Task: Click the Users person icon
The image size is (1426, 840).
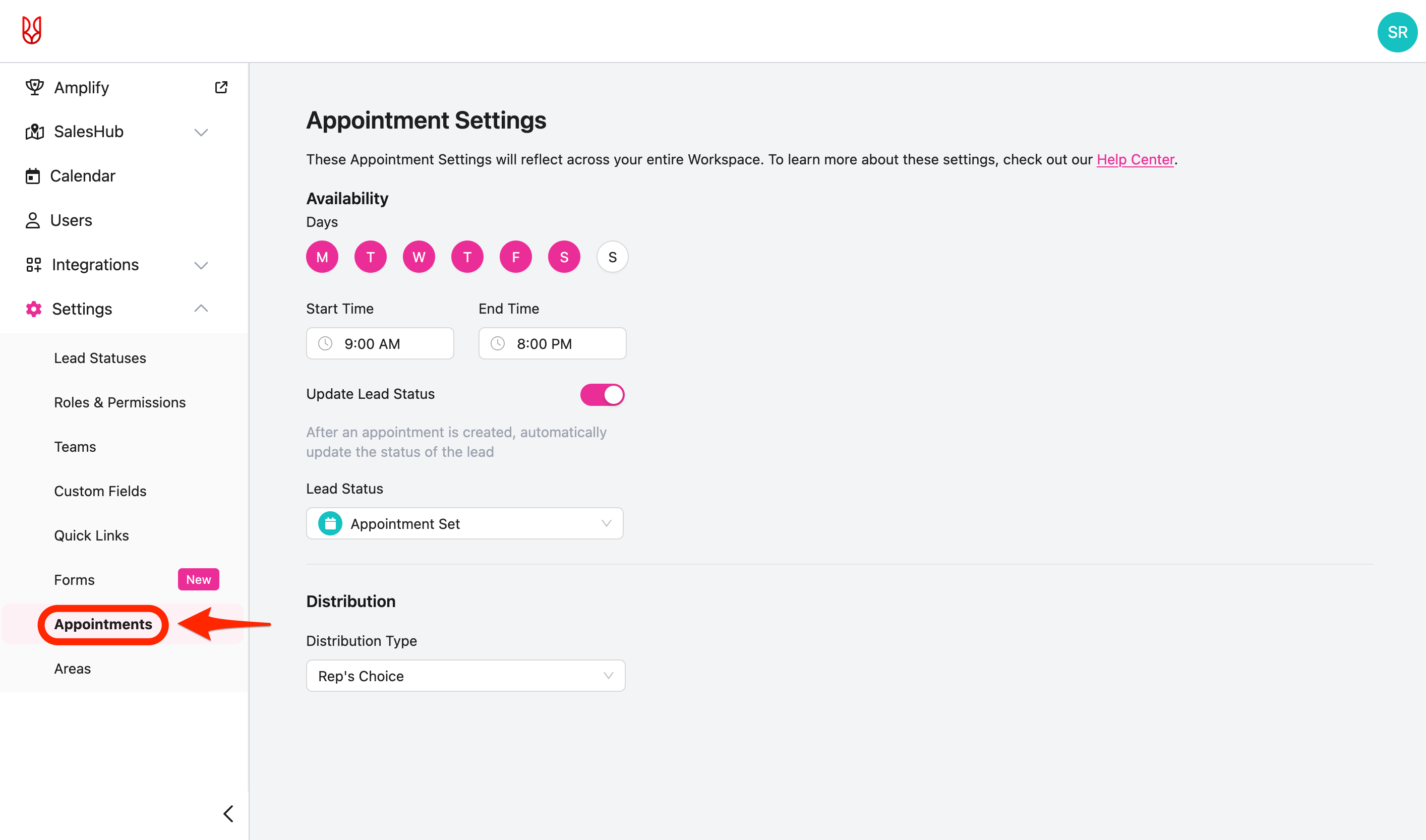Action: click(33, 220)
